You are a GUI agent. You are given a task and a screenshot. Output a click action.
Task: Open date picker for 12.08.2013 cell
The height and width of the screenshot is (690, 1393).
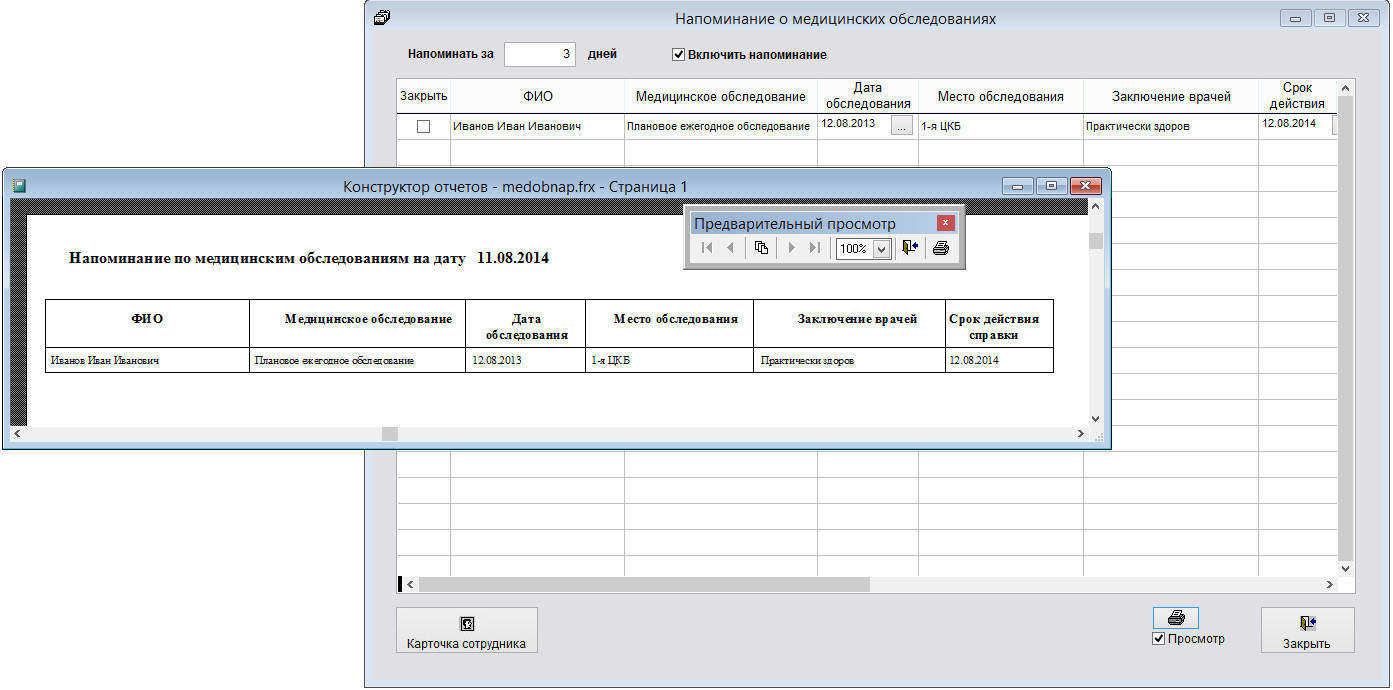pyautogui.click(x=902, y=126)
